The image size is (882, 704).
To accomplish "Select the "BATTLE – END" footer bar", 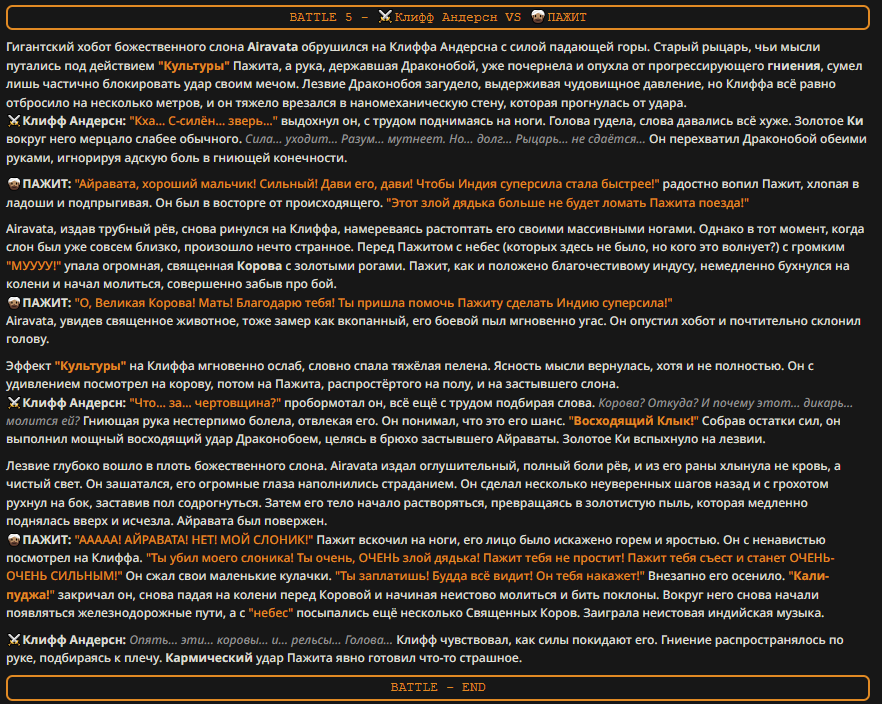I will (x=438, y=687).
